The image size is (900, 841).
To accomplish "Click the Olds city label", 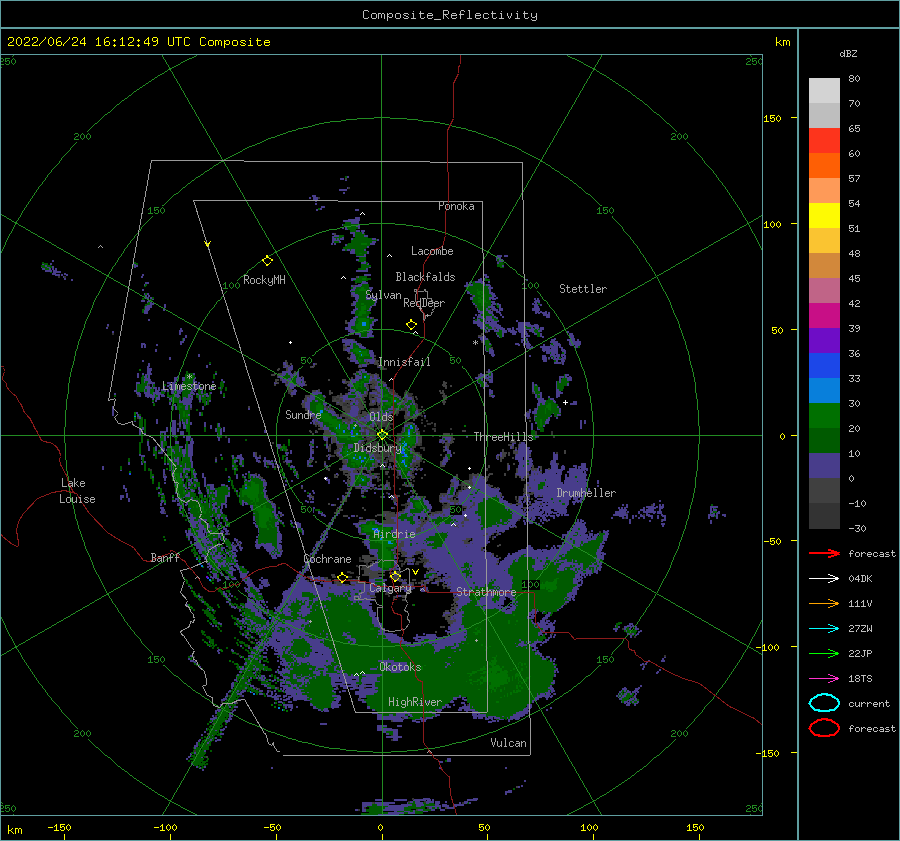I will pos(381,417).
